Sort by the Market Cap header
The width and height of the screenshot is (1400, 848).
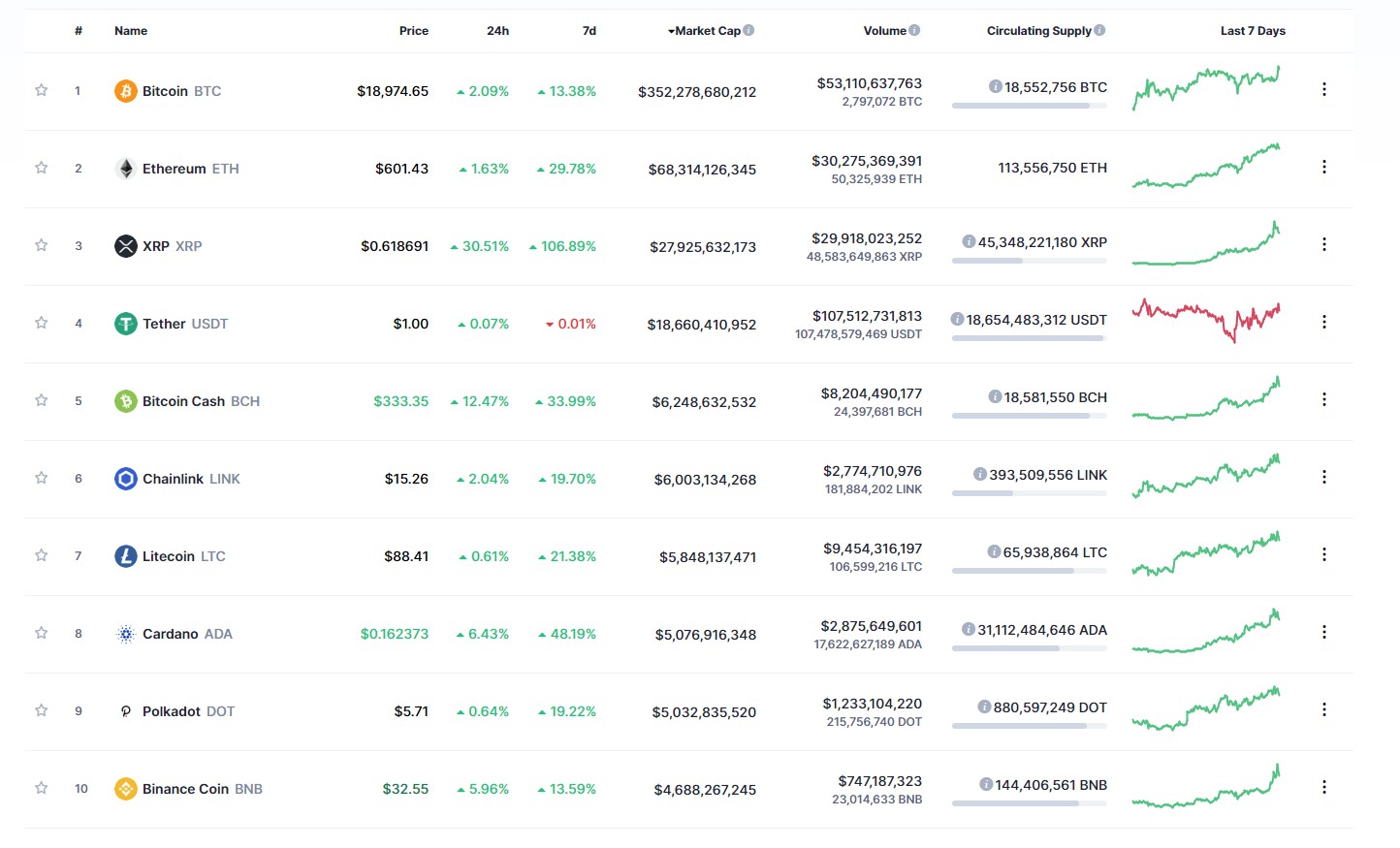coord(705,31)
